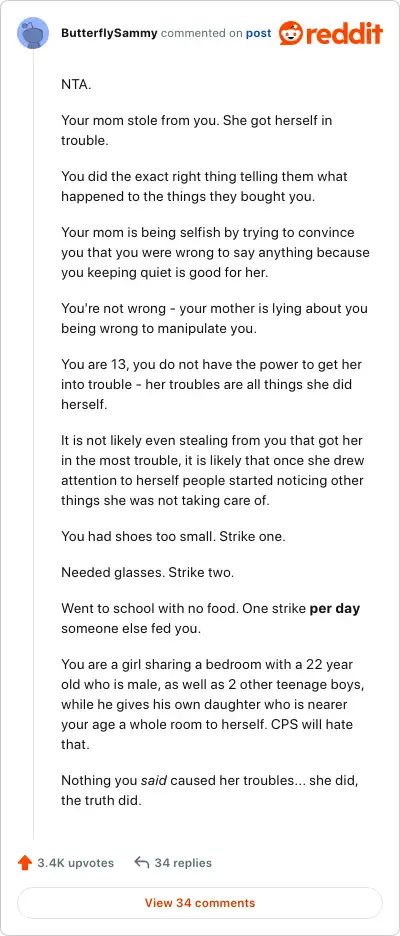400x936 pixels.
Task: Click the Reddit Snoo logo icon
Action: click(291, 33)
